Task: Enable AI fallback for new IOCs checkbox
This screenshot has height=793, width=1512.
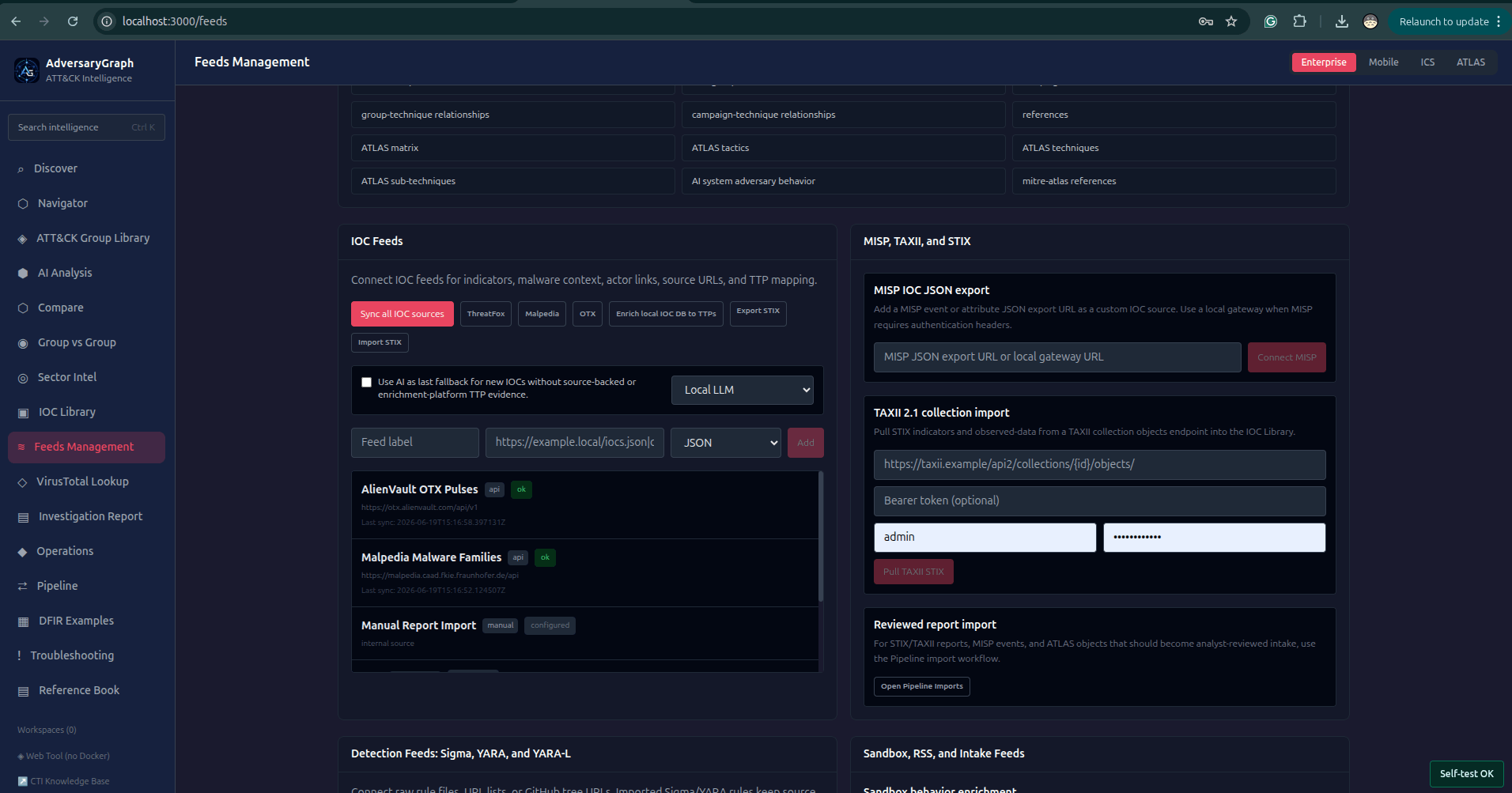Action: tap(366, 382)
